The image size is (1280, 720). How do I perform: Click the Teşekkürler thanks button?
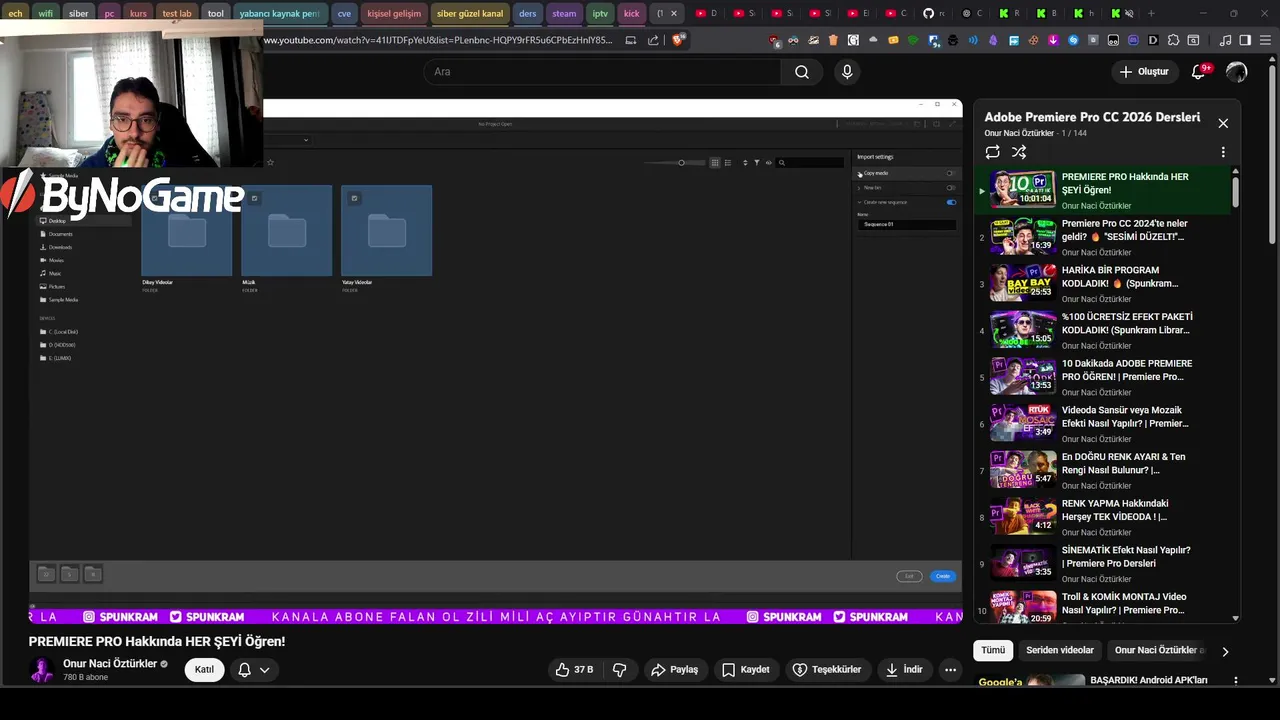(827, 670)
